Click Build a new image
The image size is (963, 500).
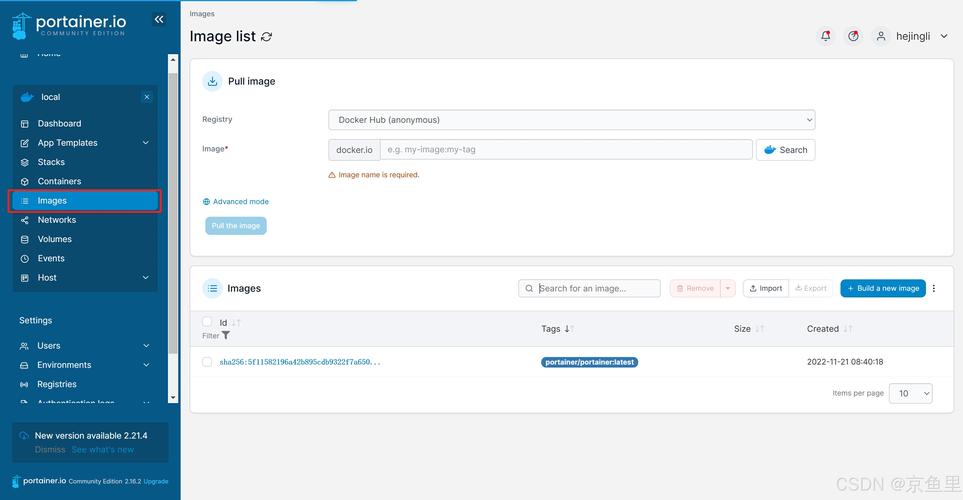pyautogui.click(x=883, y=288)
